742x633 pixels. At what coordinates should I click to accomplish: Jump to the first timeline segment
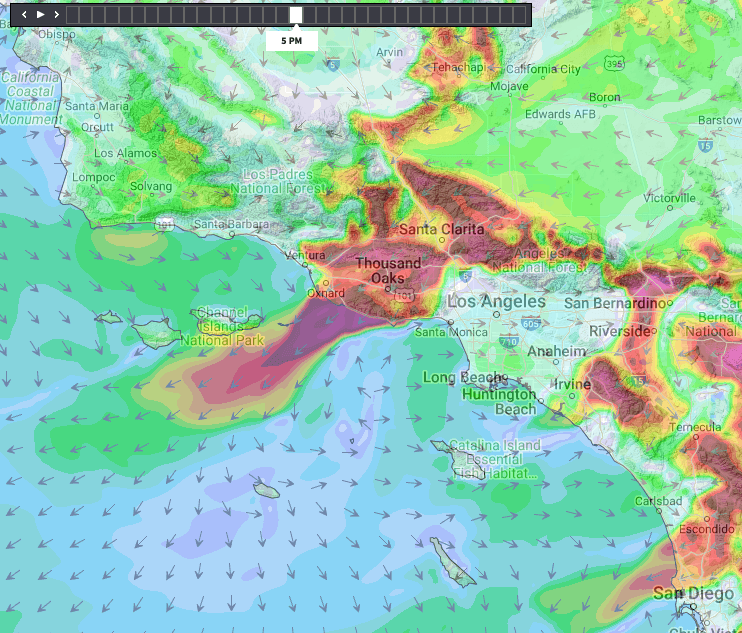(x=73, y=15)
